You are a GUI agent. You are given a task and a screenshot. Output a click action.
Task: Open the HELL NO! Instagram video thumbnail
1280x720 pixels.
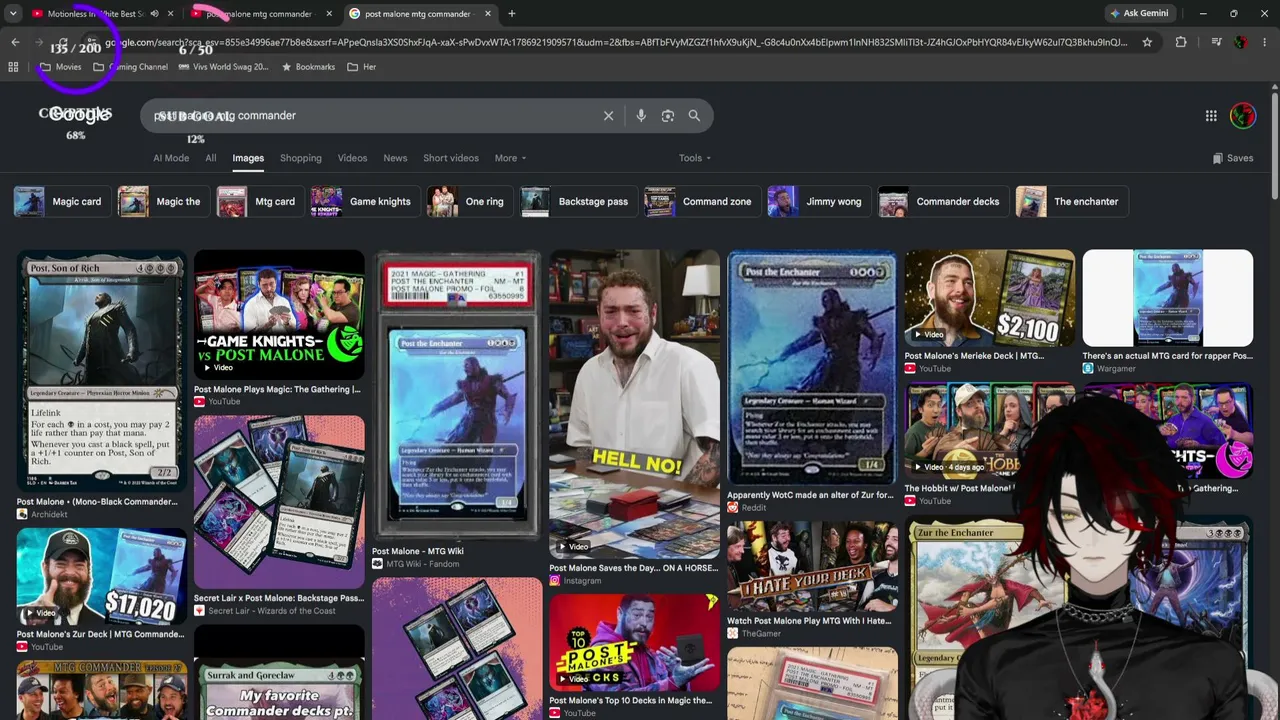(x=634, y=404)
